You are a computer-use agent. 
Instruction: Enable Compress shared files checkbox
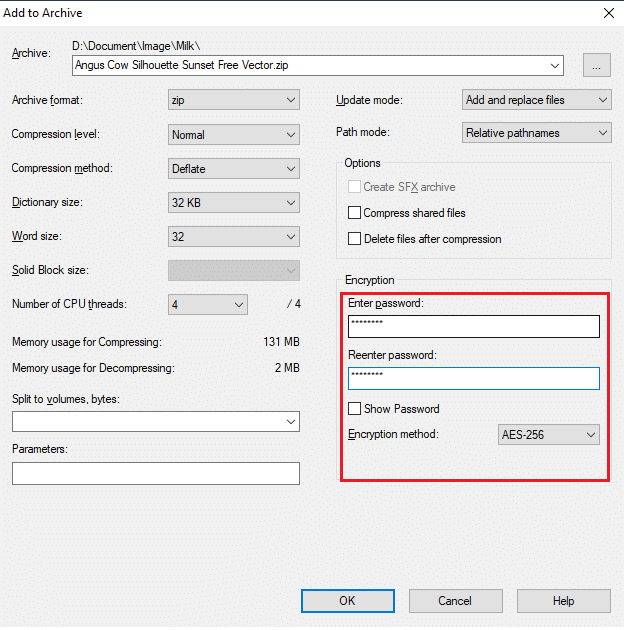click(354, 213)
